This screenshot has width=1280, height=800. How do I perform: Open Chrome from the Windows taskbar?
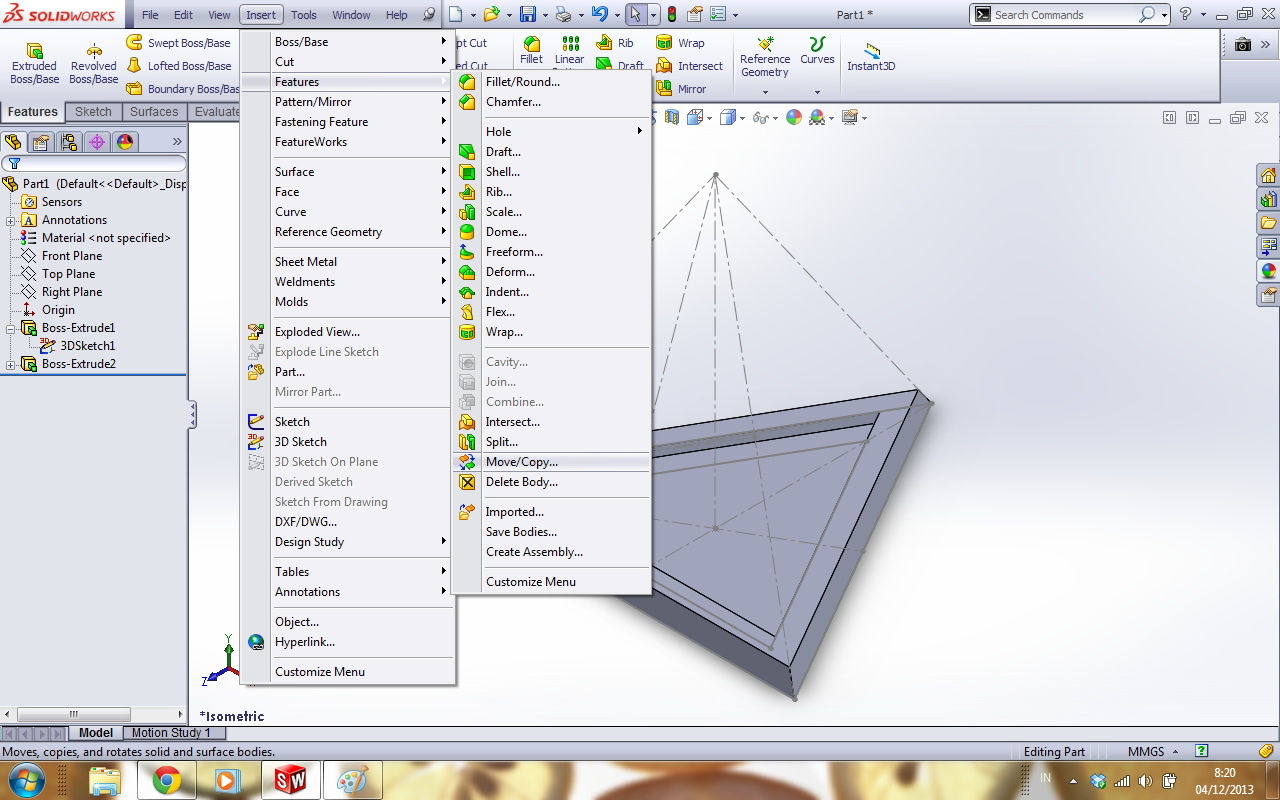(167, 778)
